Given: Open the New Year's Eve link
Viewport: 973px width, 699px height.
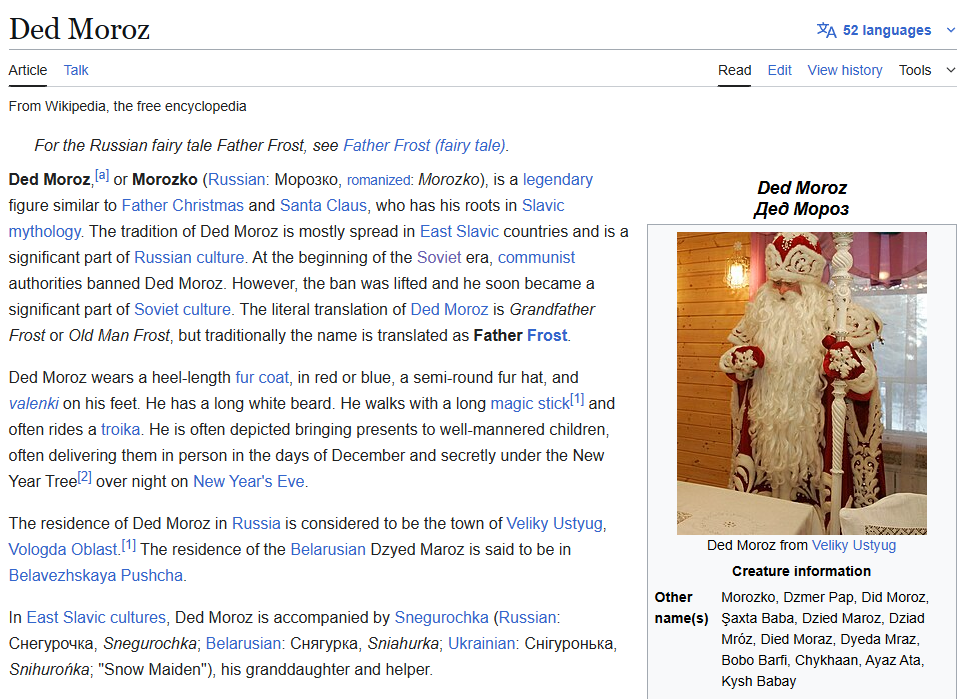Looking at the screenshot, I should tap(249, 481).
